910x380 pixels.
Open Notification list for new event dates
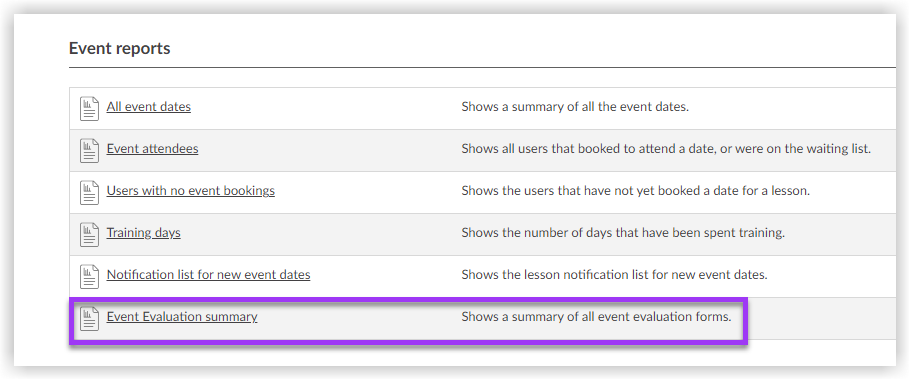click(208, 274)
